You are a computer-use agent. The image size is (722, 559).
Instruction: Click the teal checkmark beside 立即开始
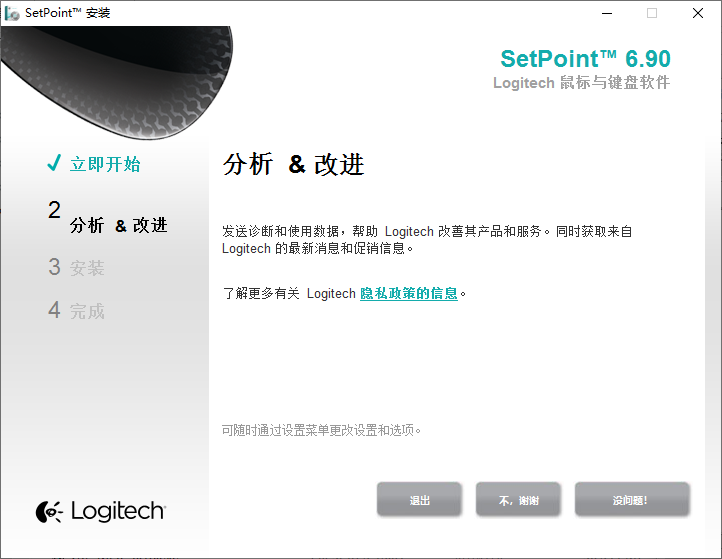tap(54, 163)
